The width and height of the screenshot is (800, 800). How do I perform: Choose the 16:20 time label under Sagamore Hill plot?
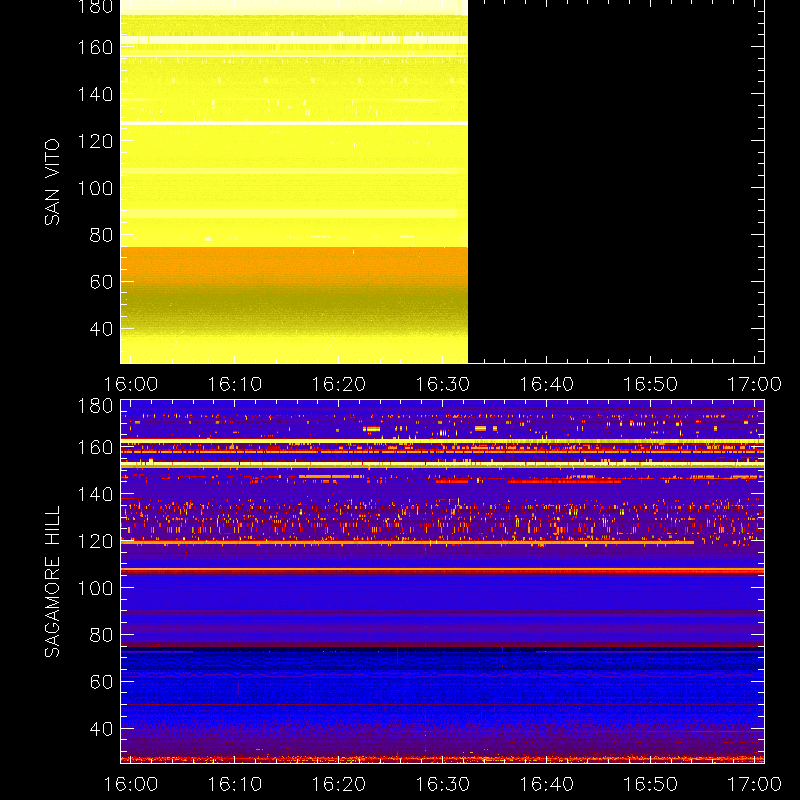339,784
